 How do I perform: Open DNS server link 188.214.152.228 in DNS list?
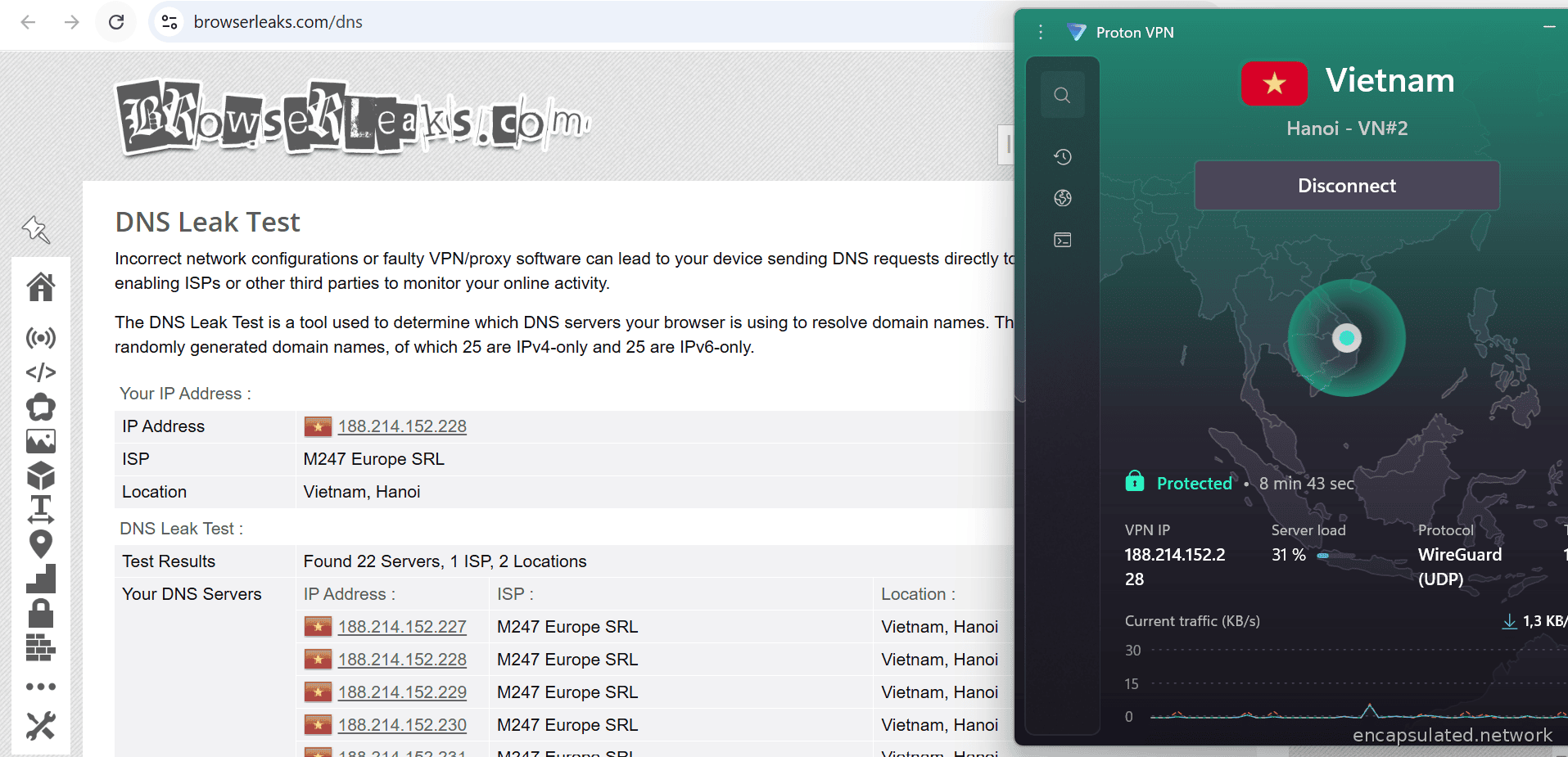402,660
